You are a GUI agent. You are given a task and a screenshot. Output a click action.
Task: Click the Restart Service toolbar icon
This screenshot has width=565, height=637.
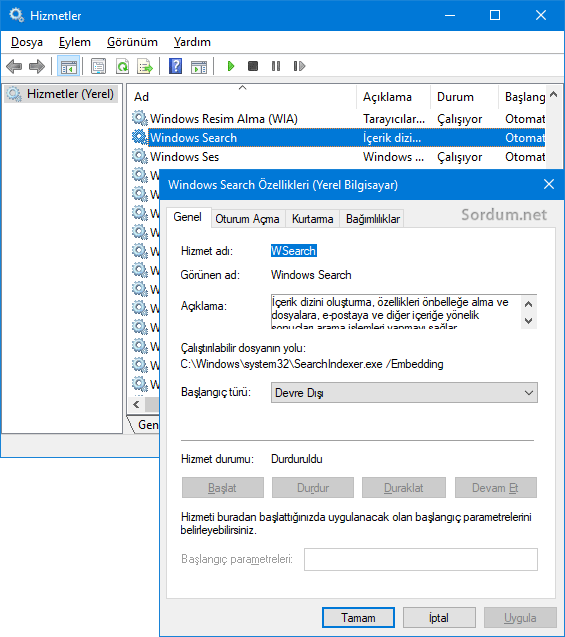coord(299,66)
